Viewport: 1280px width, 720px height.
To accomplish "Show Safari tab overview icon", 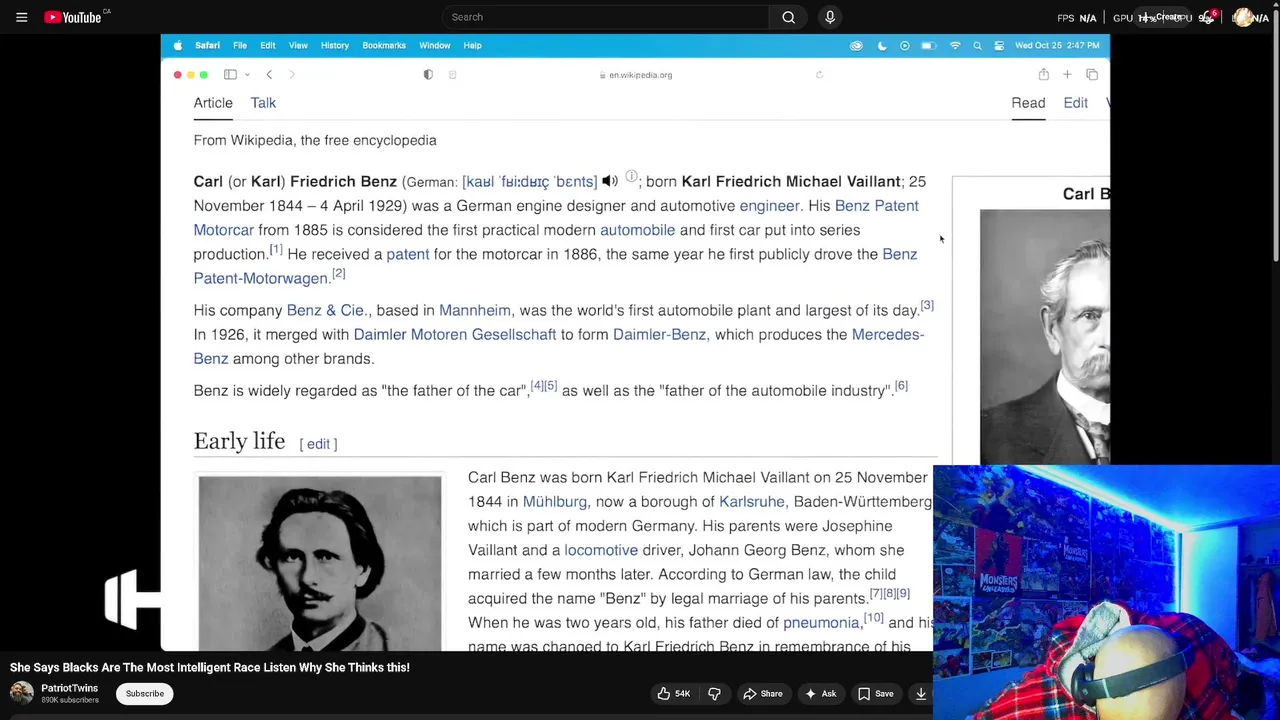I will tap(1092, 75).
